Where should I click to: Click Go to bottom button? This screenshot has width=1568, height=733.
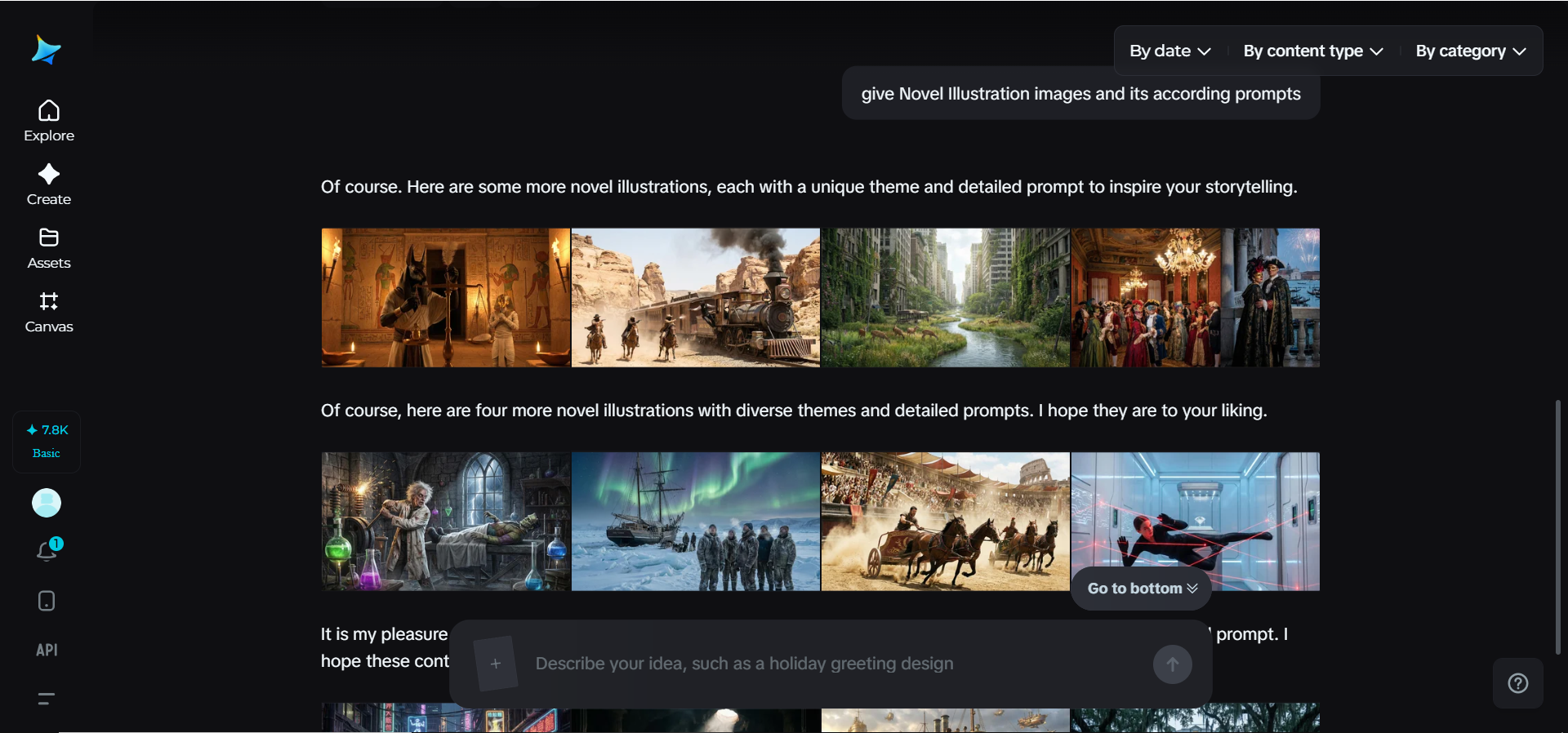coord(1142,589)
